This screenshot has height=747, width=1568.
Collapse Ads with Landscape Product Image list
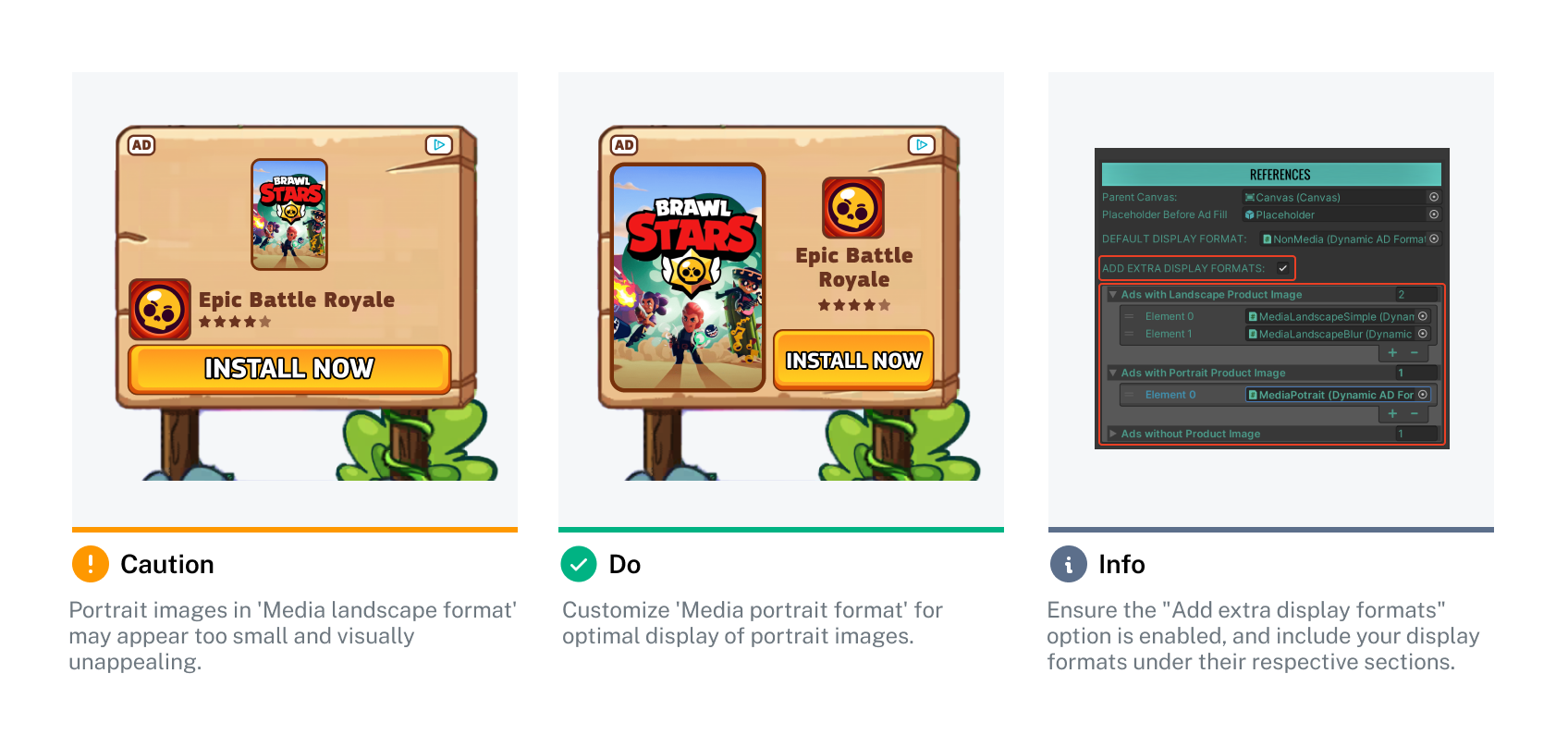pyautogui.click(x=1113, y=295)
